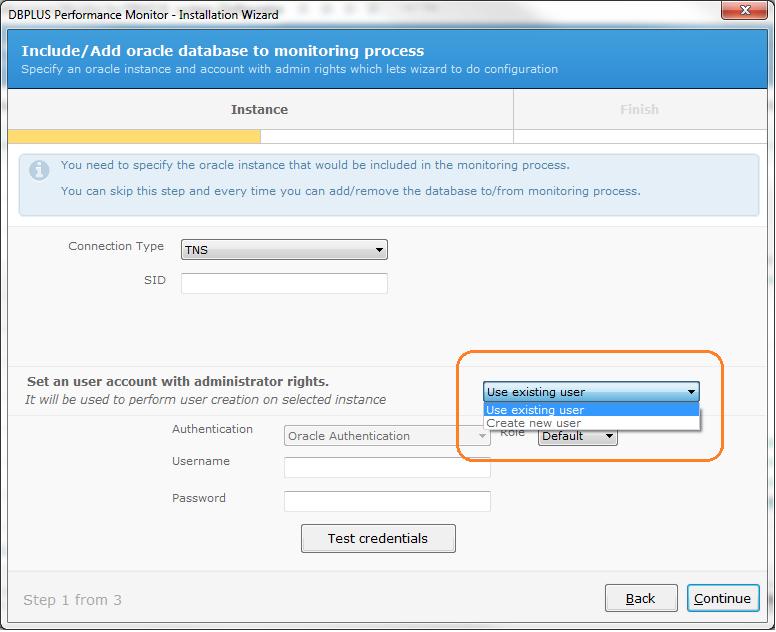This screenshot has width=776, height=632.
Task: Click the Test credentials button
Action: 378,538
